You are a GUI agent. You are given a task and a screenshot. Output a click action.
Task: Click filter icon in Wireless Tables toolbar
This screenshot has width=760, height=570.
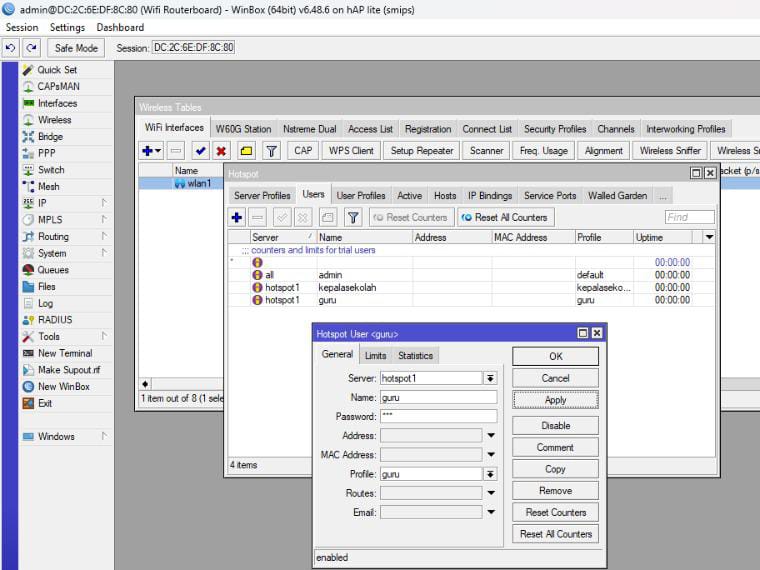(271, 151)
